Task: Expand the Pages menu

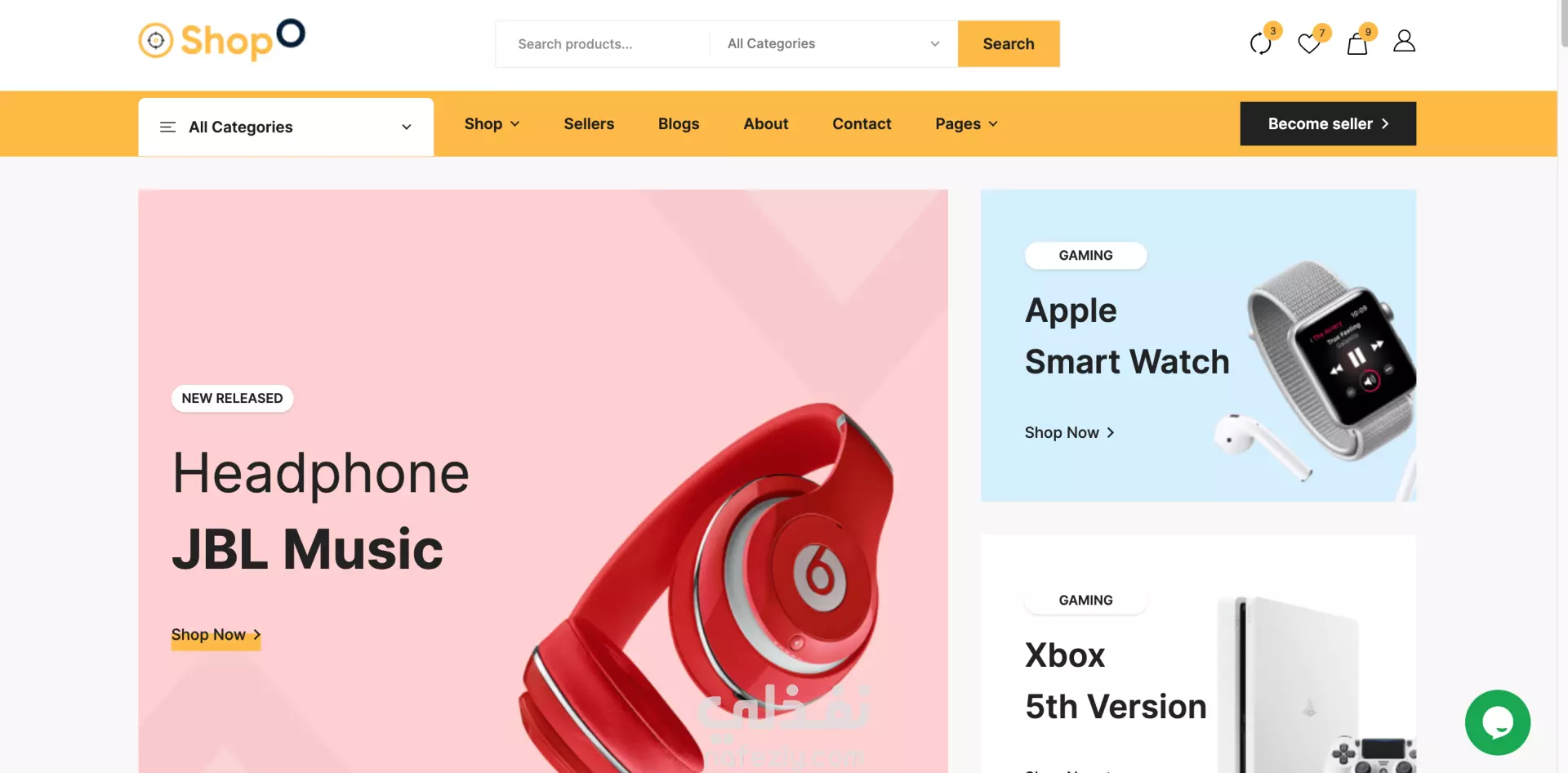Action: [x=966, y=123]
